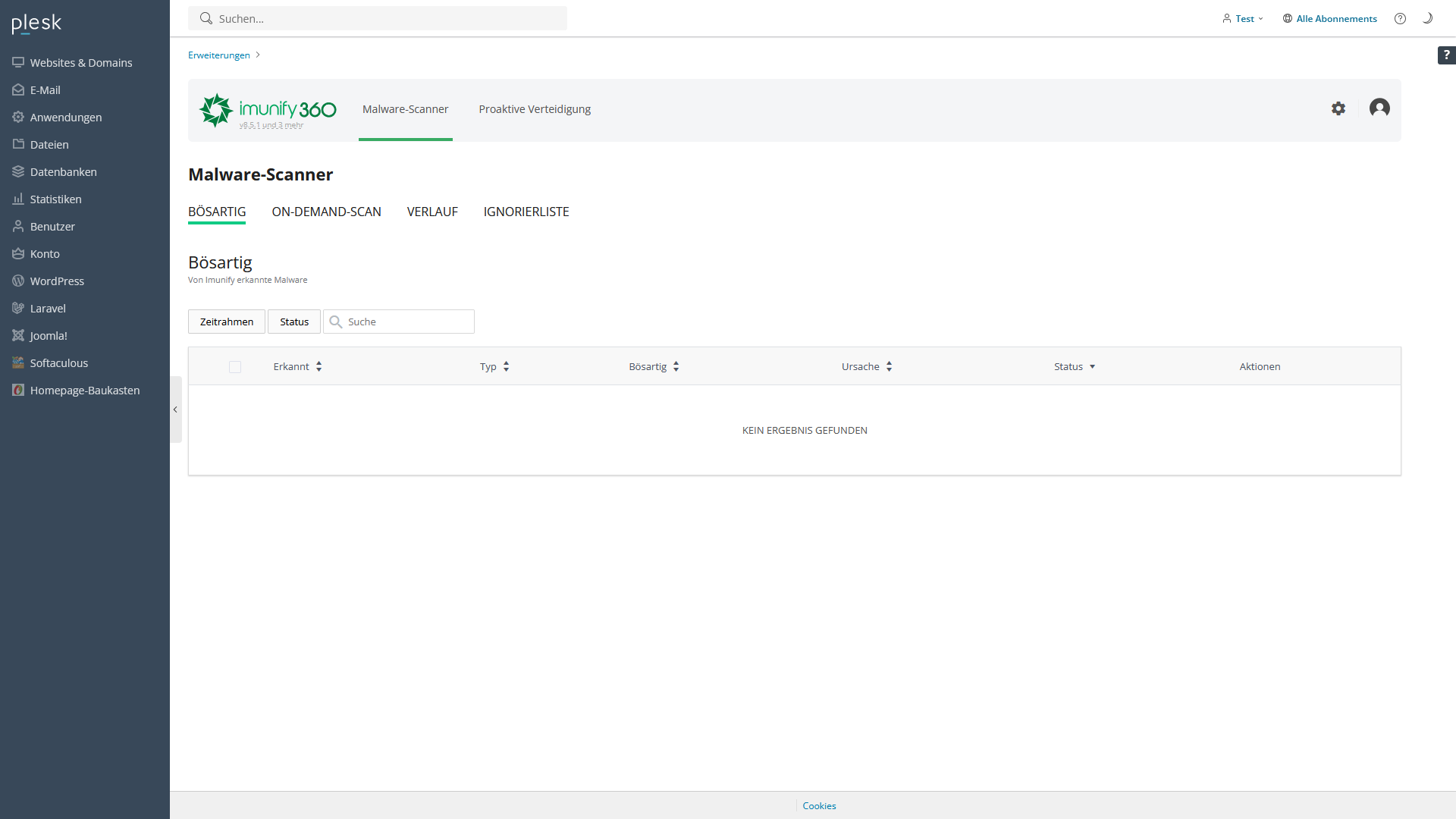Collapse the sidebar using the chevron
The width and height of the screenshot is (1456, 819).
coord(175,409)
